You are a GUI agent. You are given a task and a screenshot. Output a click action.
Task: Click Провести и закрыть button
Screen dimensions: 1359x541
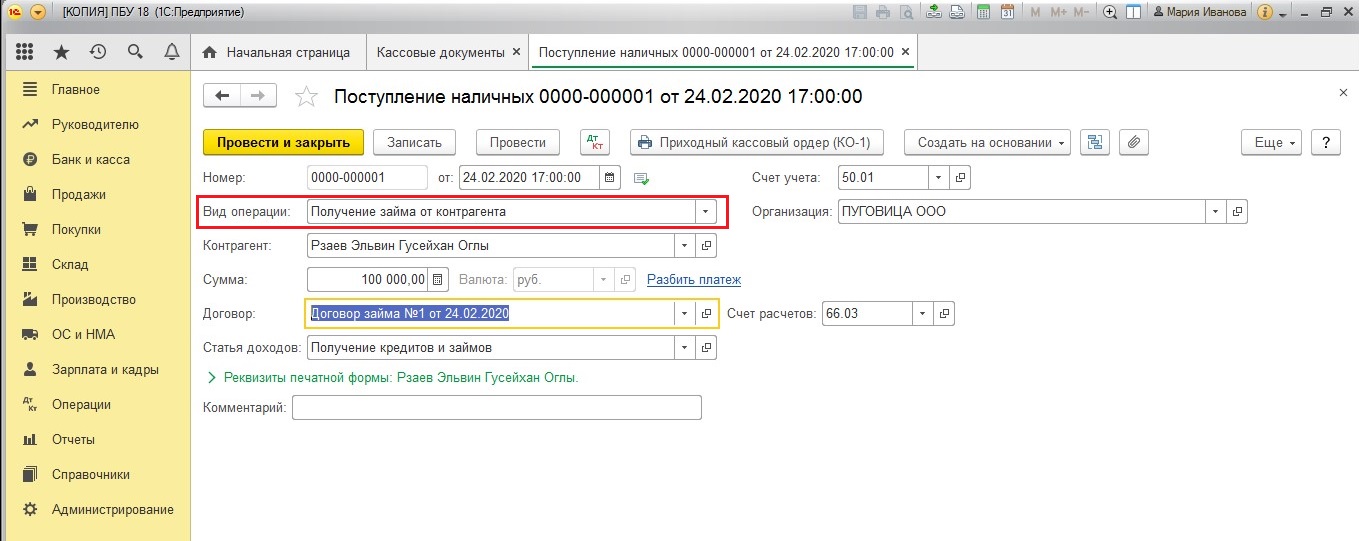point(284,142)
